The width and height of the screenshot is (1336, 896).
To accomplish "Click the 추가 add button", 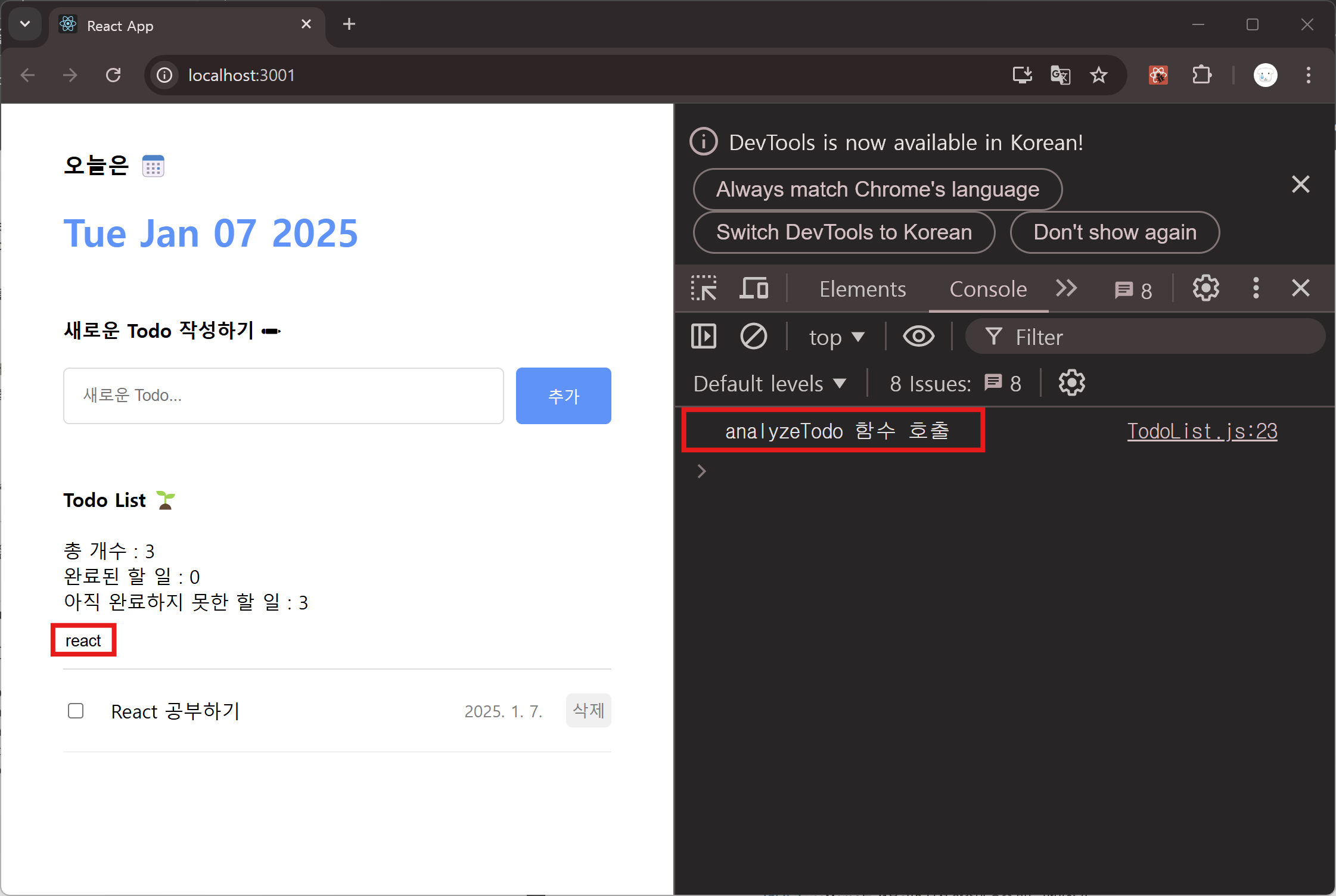I will pyautogui.click(x=563, y=396).
